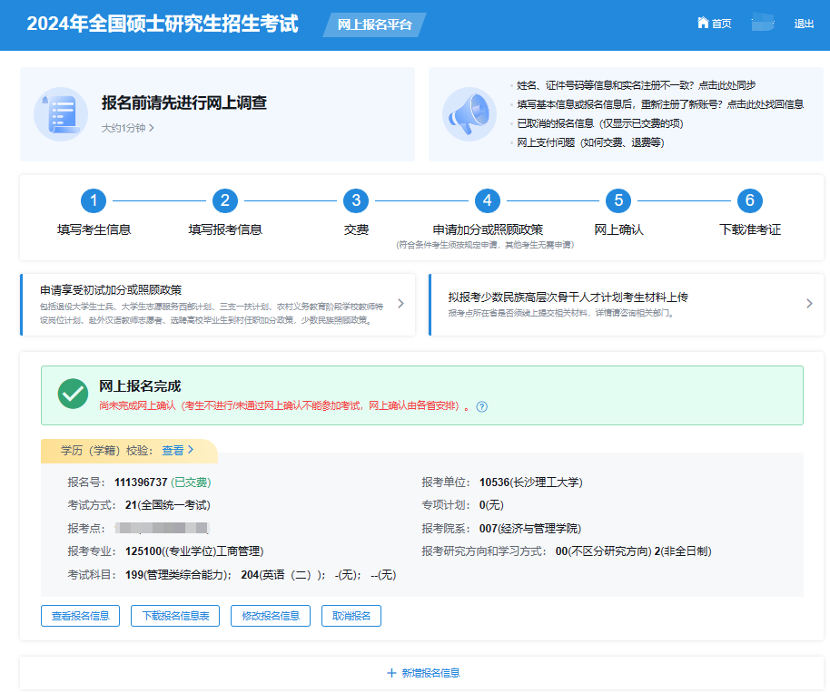Open the 网上报名平台 tab
Screen dimensions: 830x692
point(374,25)
